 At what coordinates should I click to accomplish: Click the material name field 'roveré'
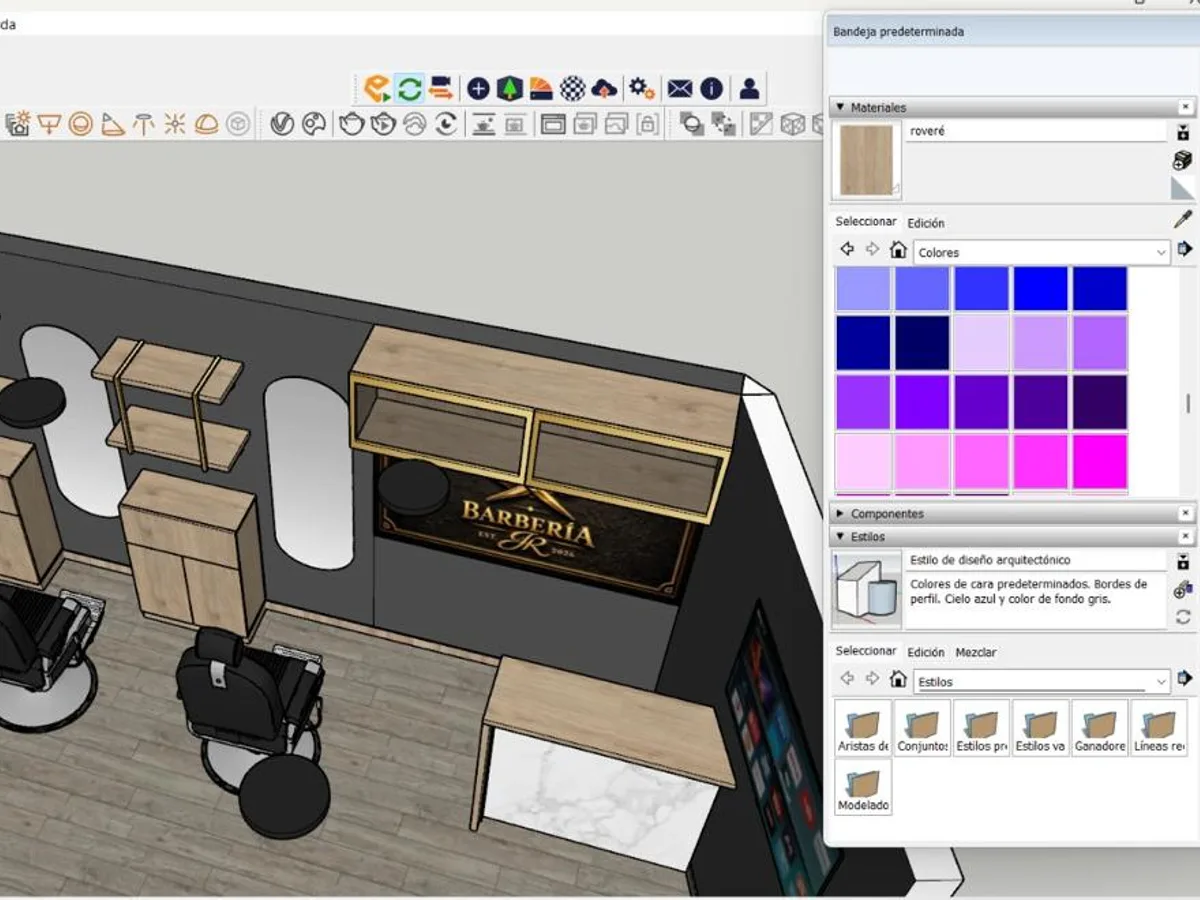pos(1036,131)
